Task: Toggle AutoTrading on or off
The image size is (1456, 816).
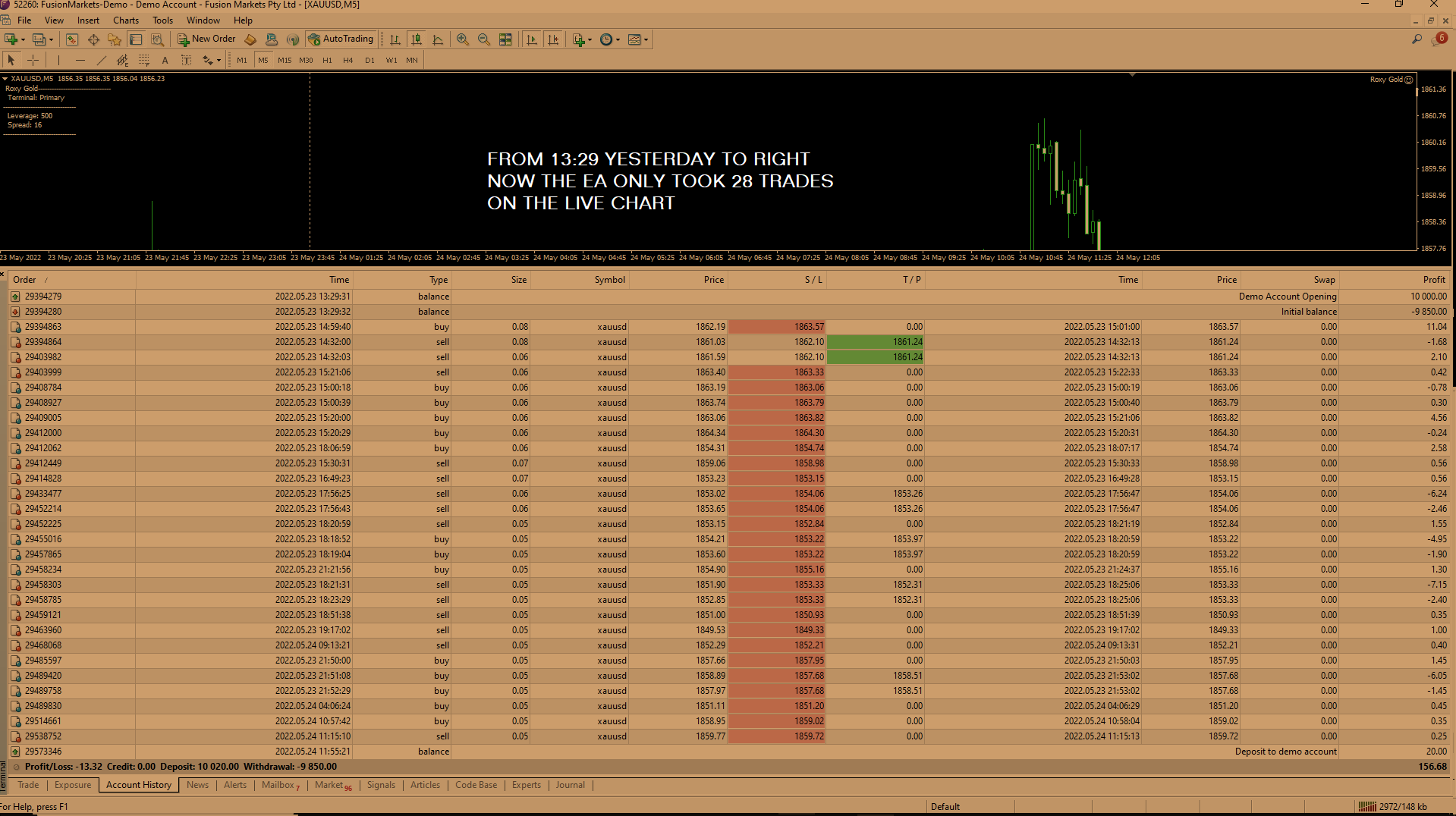Action: 341,39
